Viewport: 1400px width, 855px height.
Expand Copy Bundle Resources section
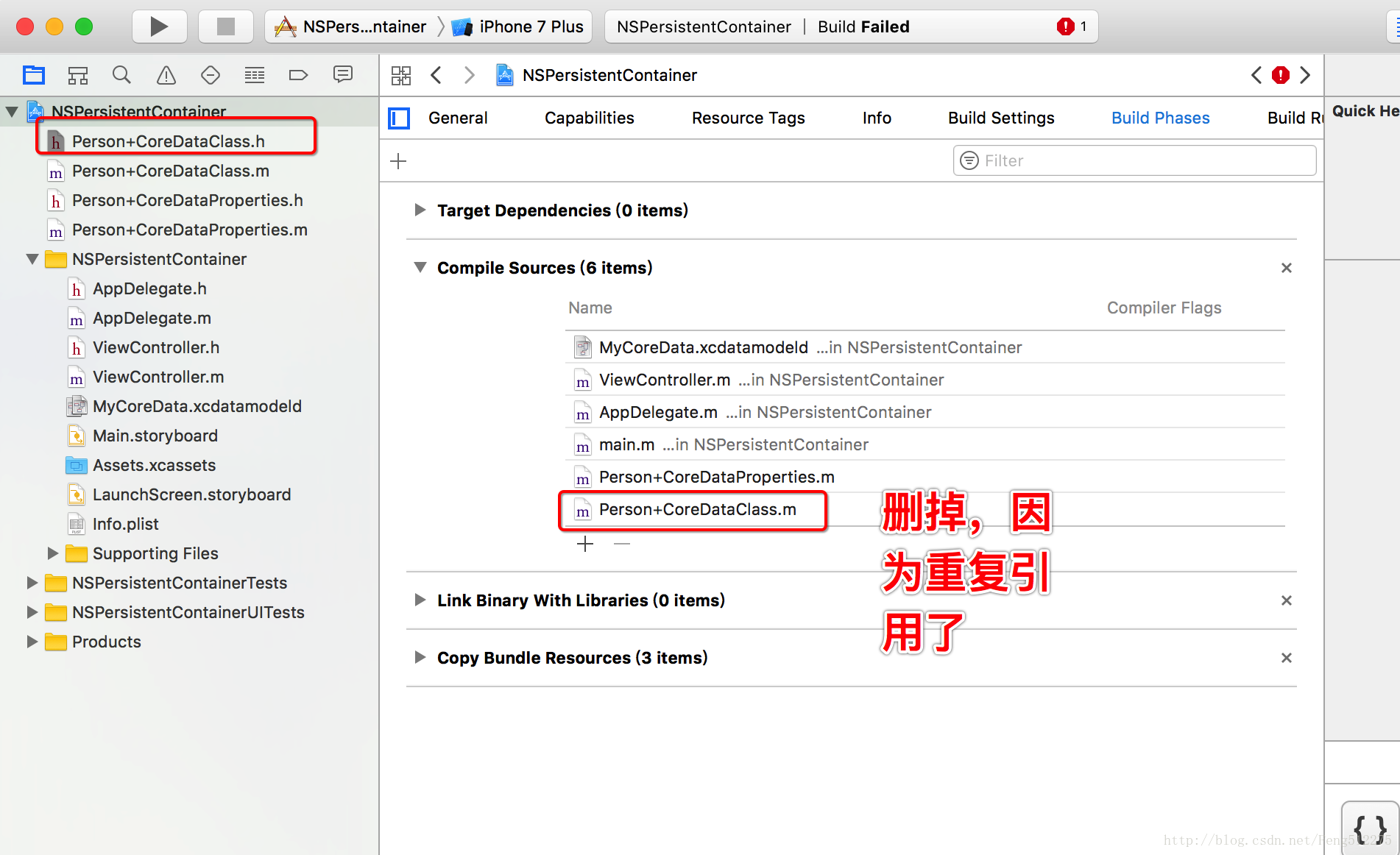[x=420, y=658]
